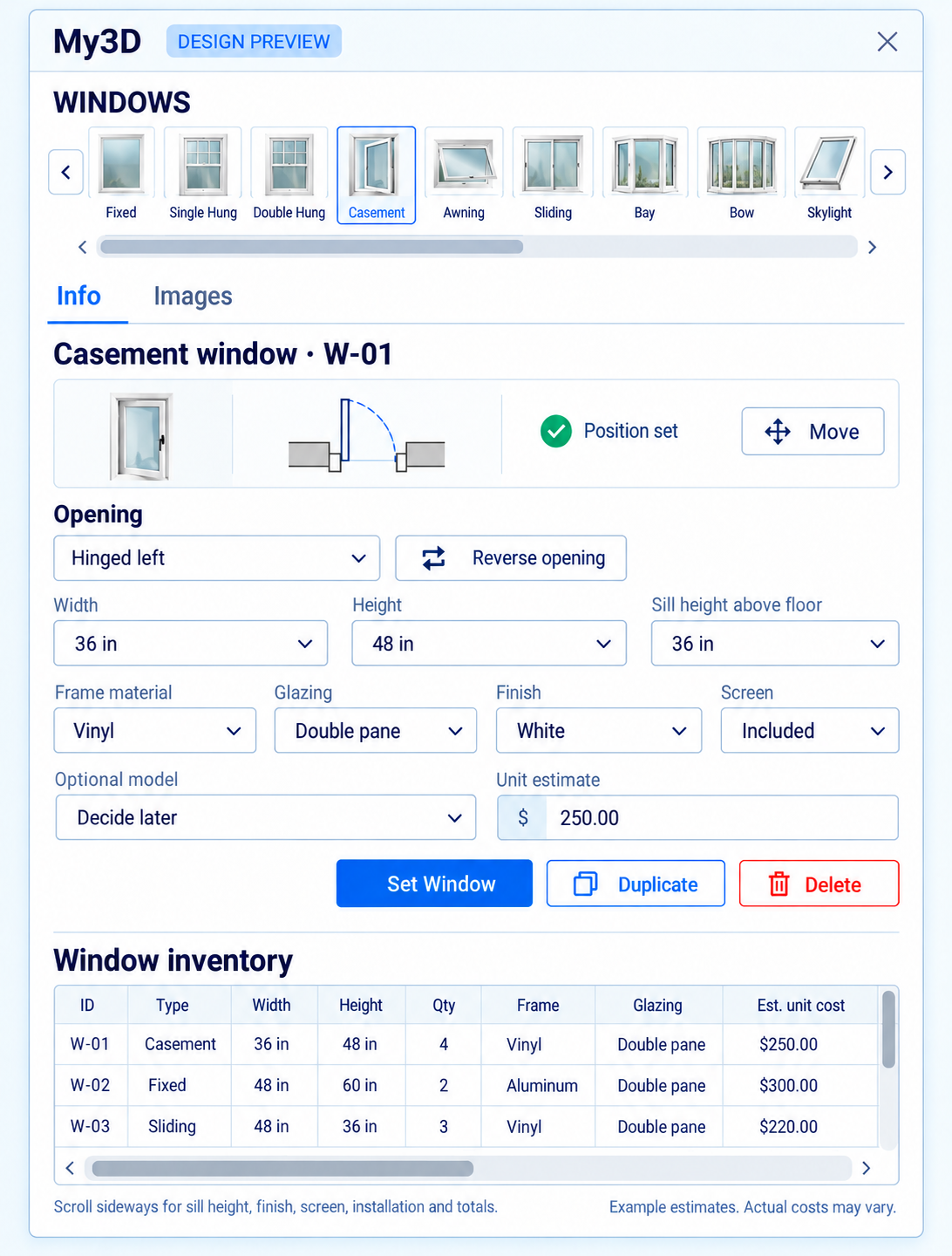Click the dollar sign in Unit estimate
This screenshot has height=1256, width=952.
tap(523, 817)
